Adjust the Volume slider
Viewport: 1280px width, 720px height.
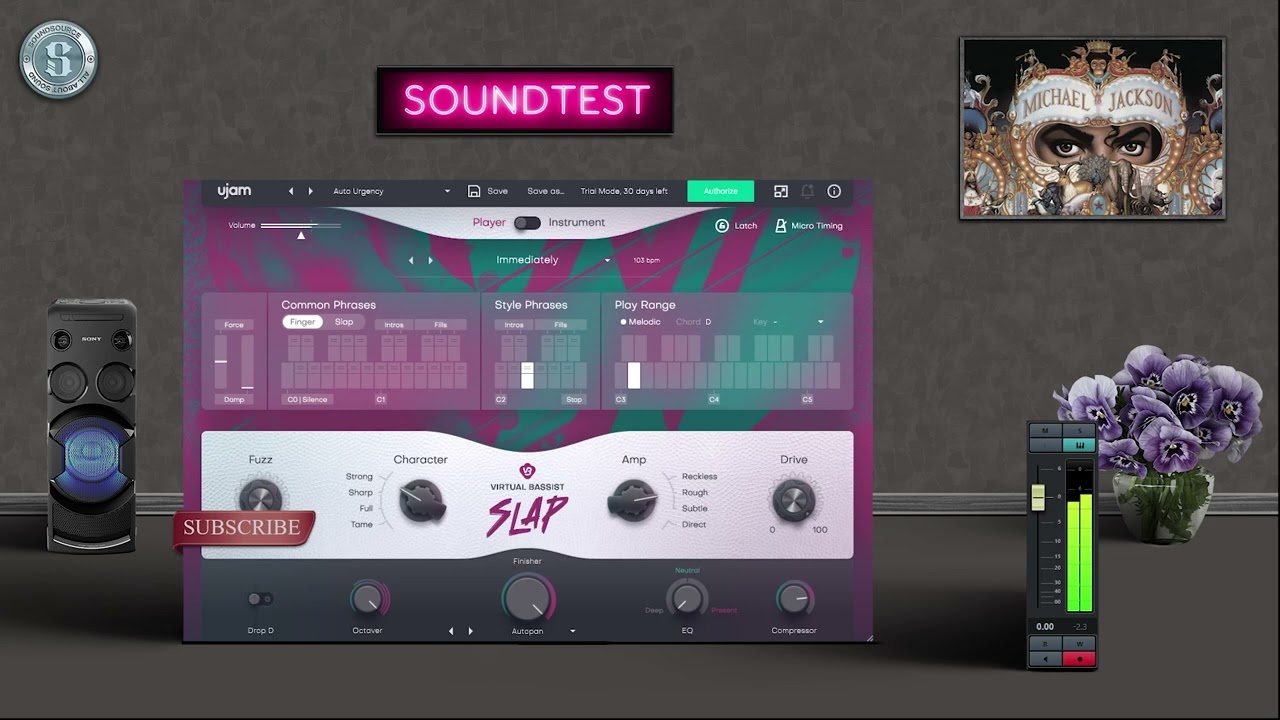(x=300, y=226)
